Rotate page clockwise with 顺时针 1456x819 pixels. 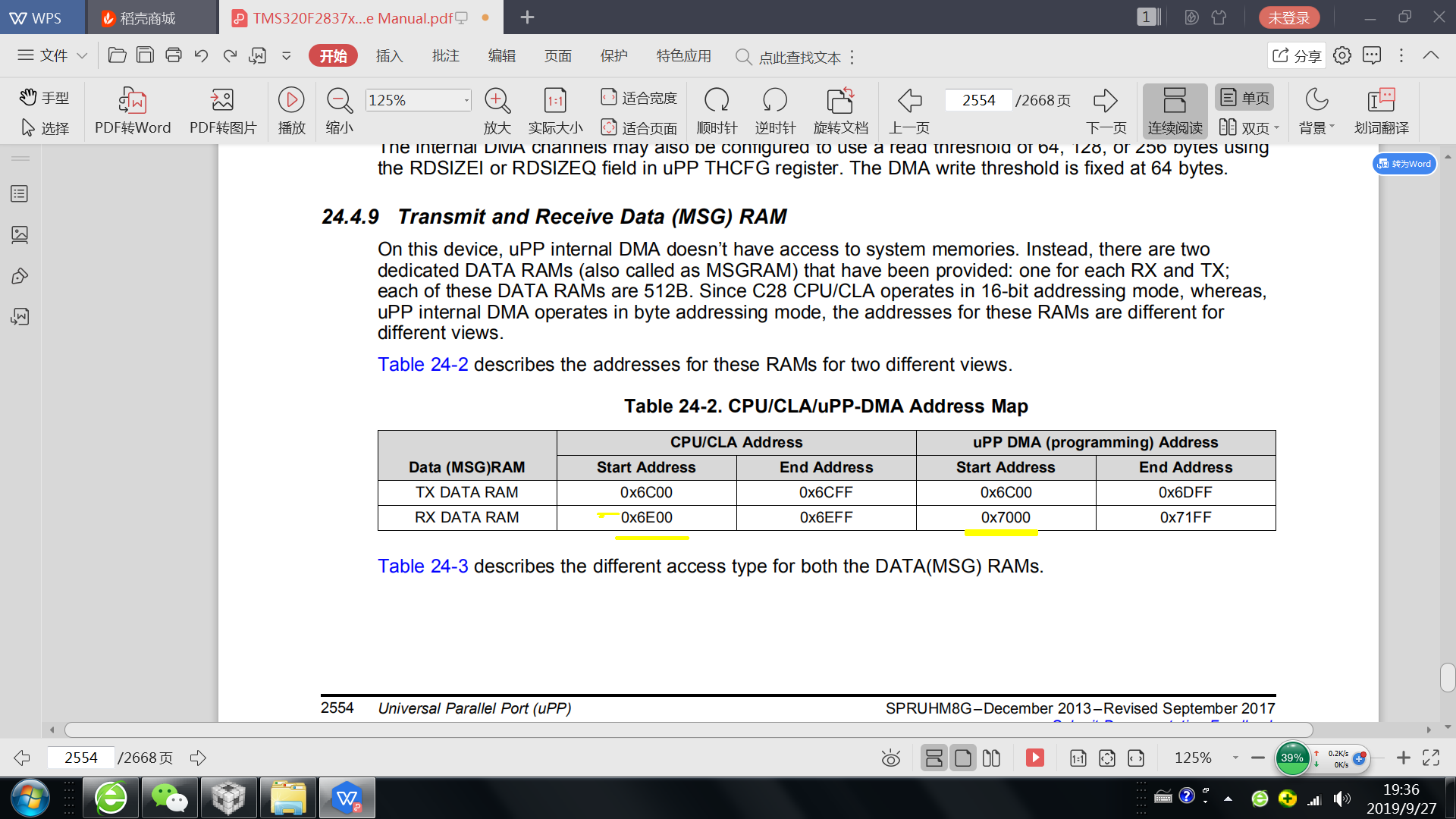716,101
